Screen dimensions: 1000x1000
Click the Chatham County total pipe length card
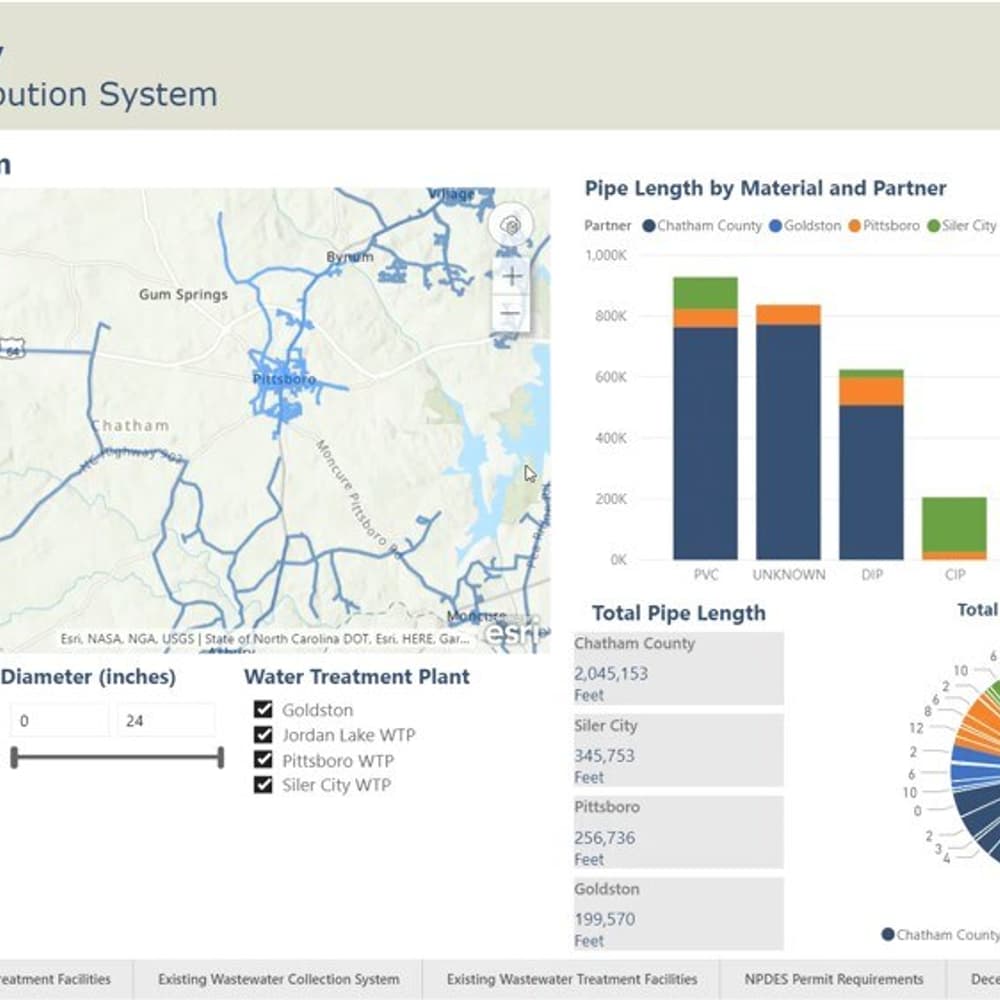pos(679,668)
